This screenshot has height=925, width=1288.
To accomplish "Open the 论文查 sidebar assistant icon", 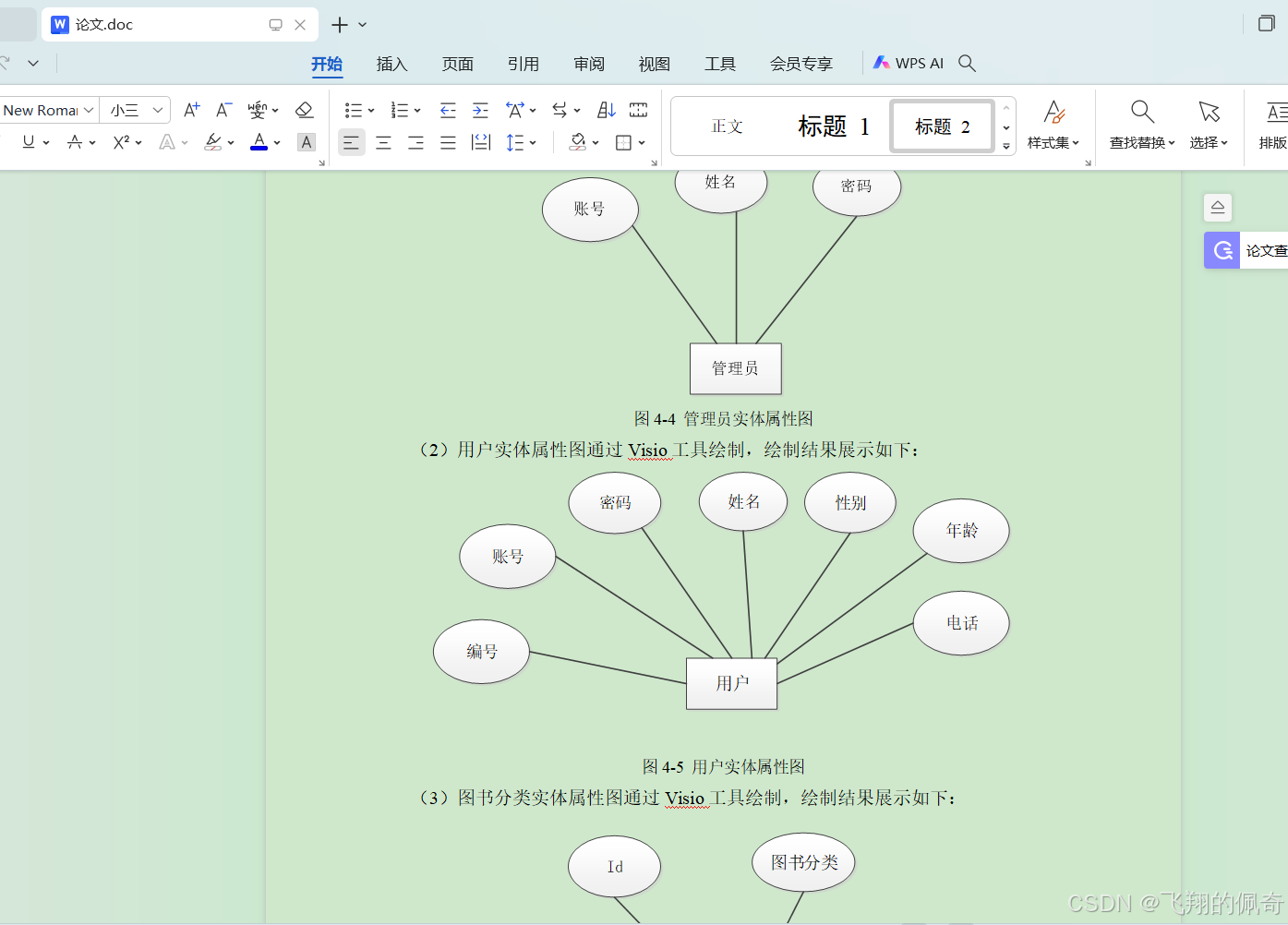I will tap(1222, 250).
